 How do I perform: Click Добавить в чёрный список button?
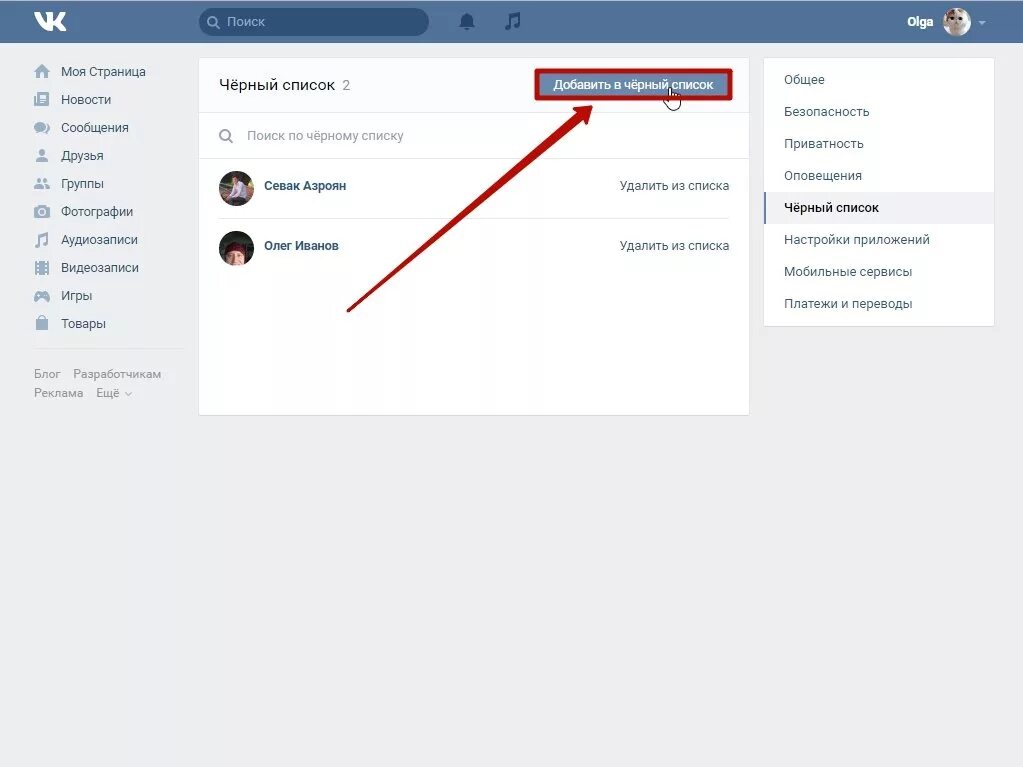(x=633, y=85)
